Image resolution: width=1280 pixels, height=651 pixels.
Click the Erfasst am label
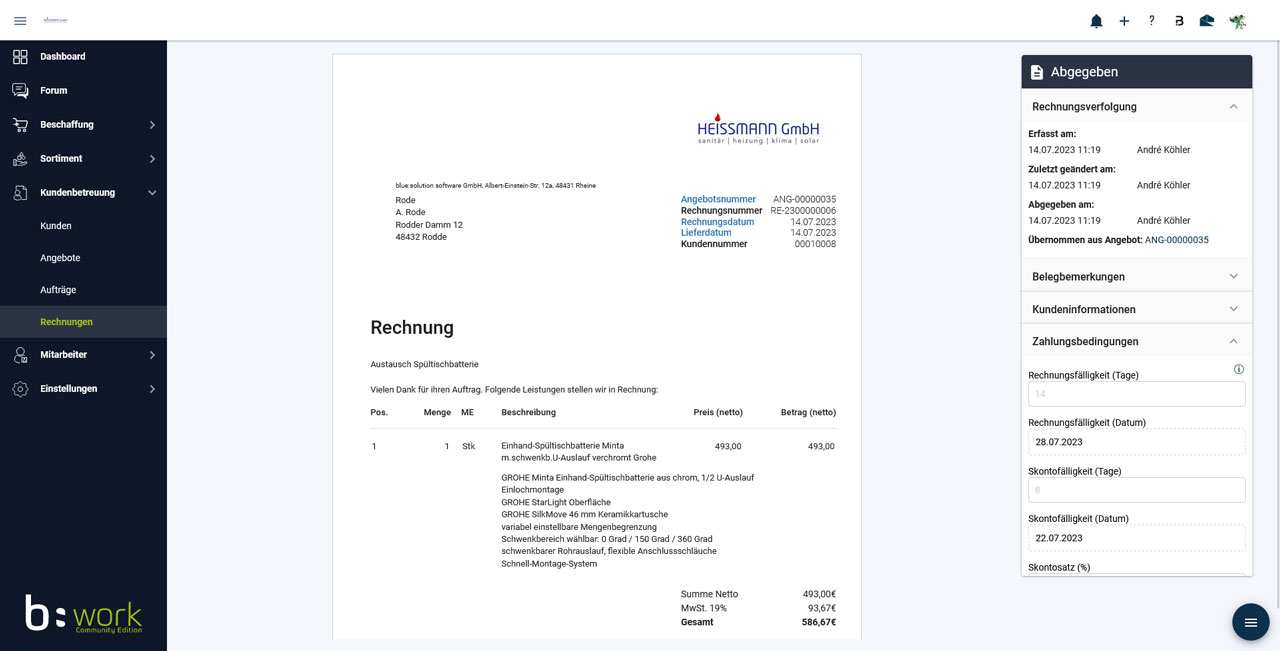click(x=1052, y=134)
